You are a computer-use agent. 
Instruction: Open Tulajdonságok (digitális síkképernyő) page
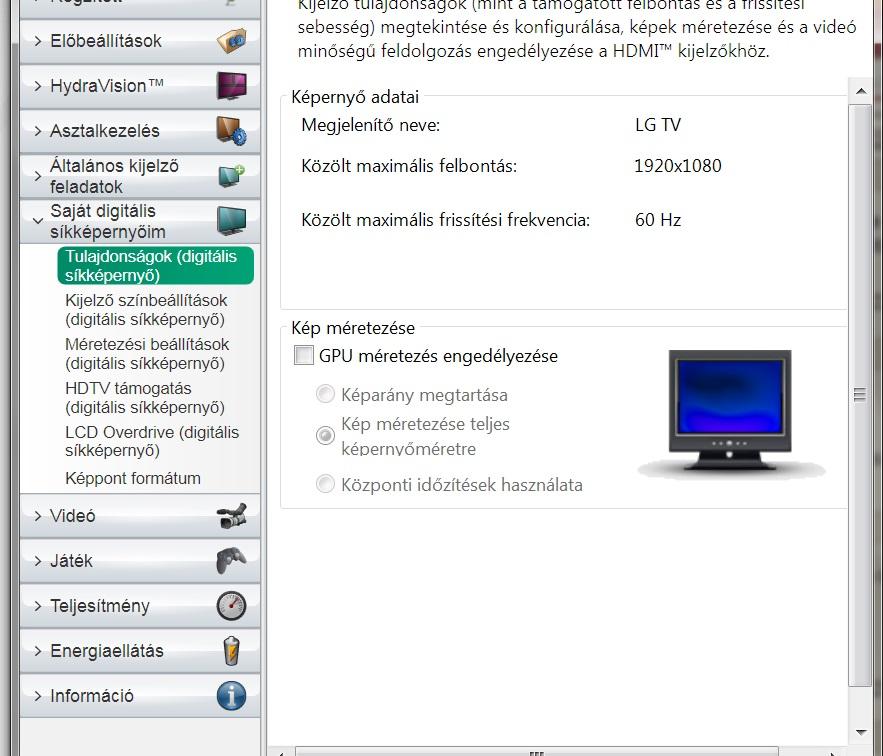[155, 265]
